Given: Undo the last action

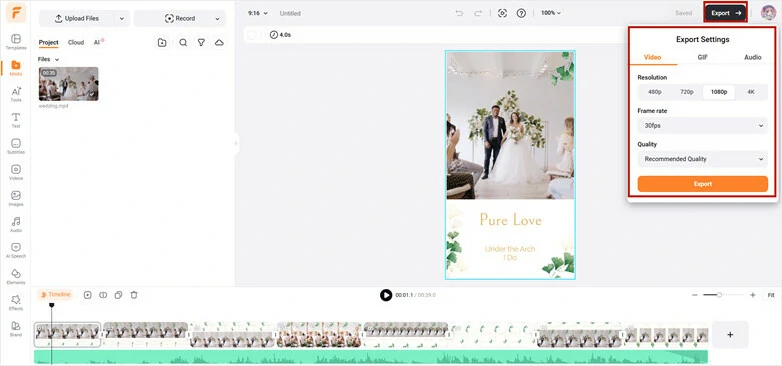Looking at the screenshot, I should (x=459, y=13).
